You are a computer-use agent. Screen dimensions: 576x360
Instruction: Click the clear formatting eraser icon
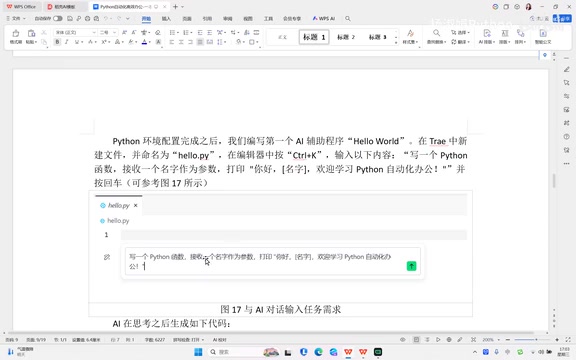coord(158,33)
